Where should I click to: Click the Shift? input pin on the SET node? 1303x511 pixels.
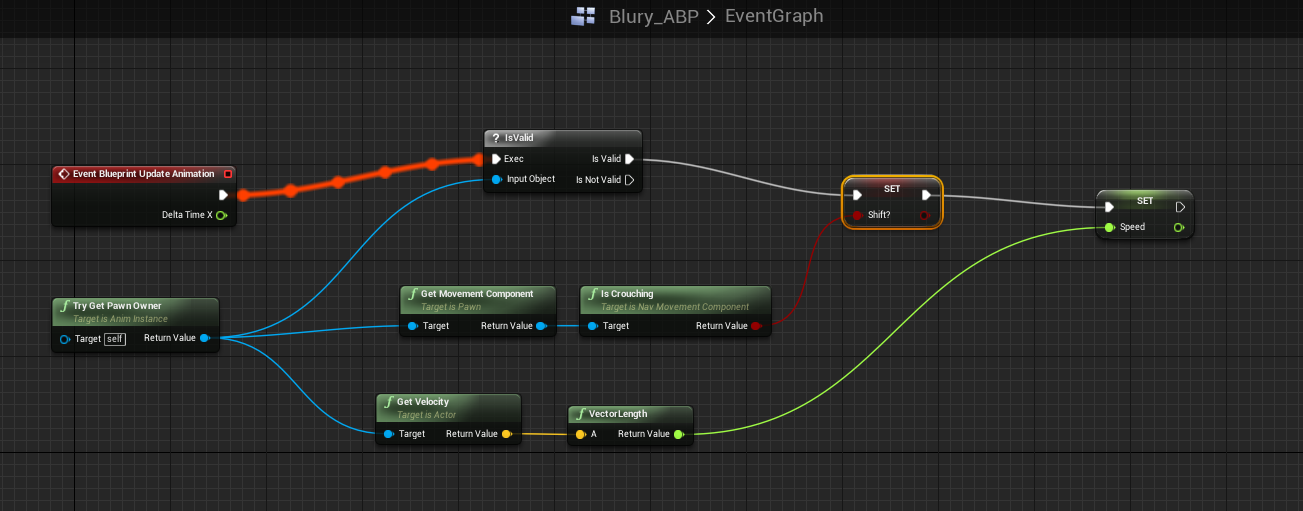coord(858,215)
